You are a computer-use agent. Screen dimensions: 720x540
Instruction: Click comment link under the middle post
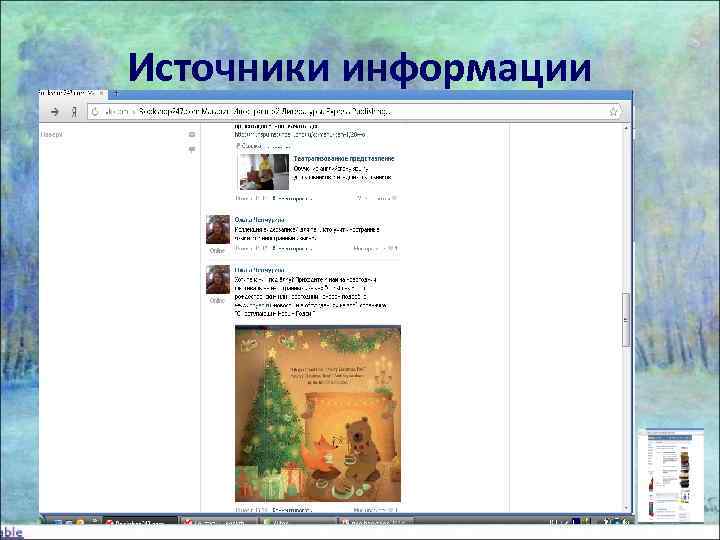coord(292,249)
